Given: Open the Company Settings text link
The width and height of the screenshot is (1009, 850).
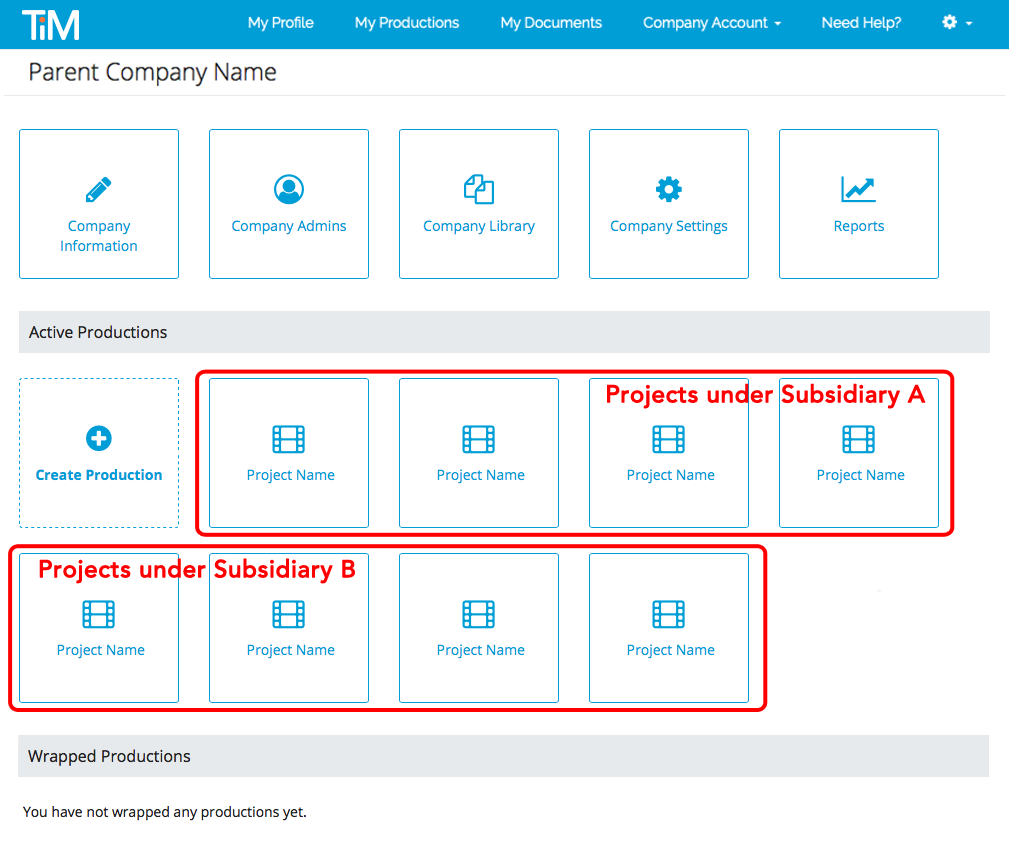Looking at the screenshot, I should (669, 226).
